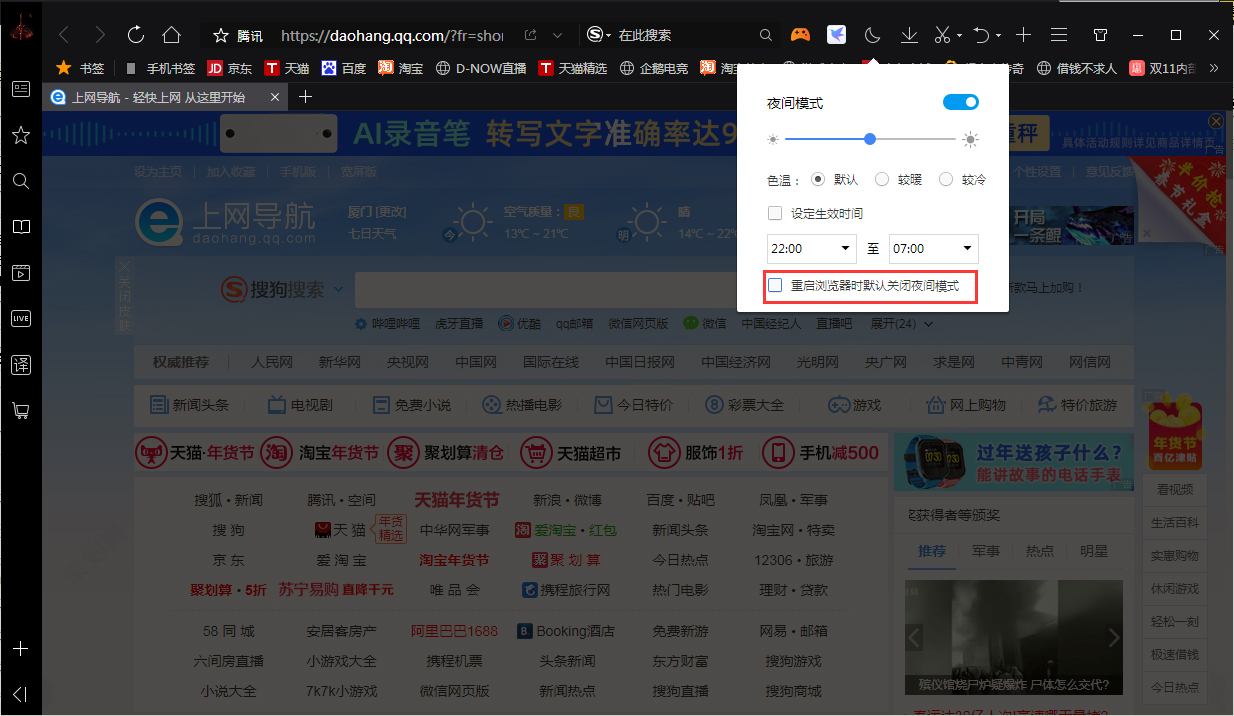Open the game center controller icon
This screenshot has height=716, width=1234.
799,33
